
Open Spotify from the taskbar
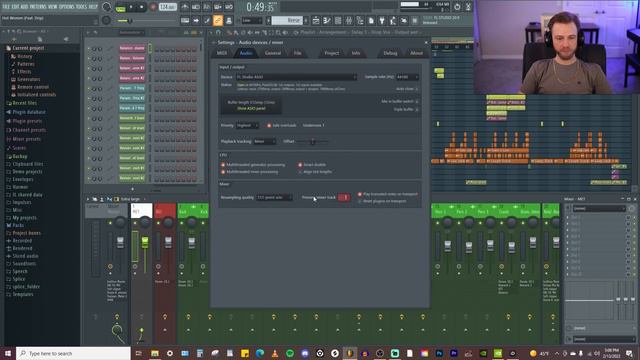click(290, 353)
